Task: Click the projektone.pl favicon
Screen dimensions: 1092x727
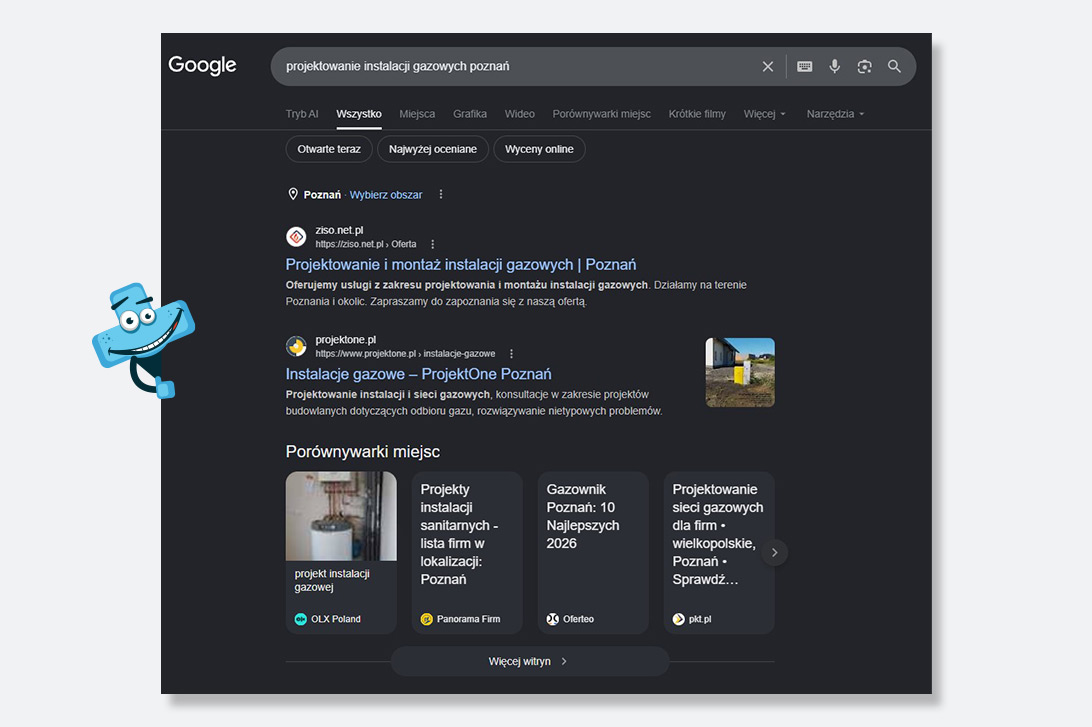Action: point(296,346)
